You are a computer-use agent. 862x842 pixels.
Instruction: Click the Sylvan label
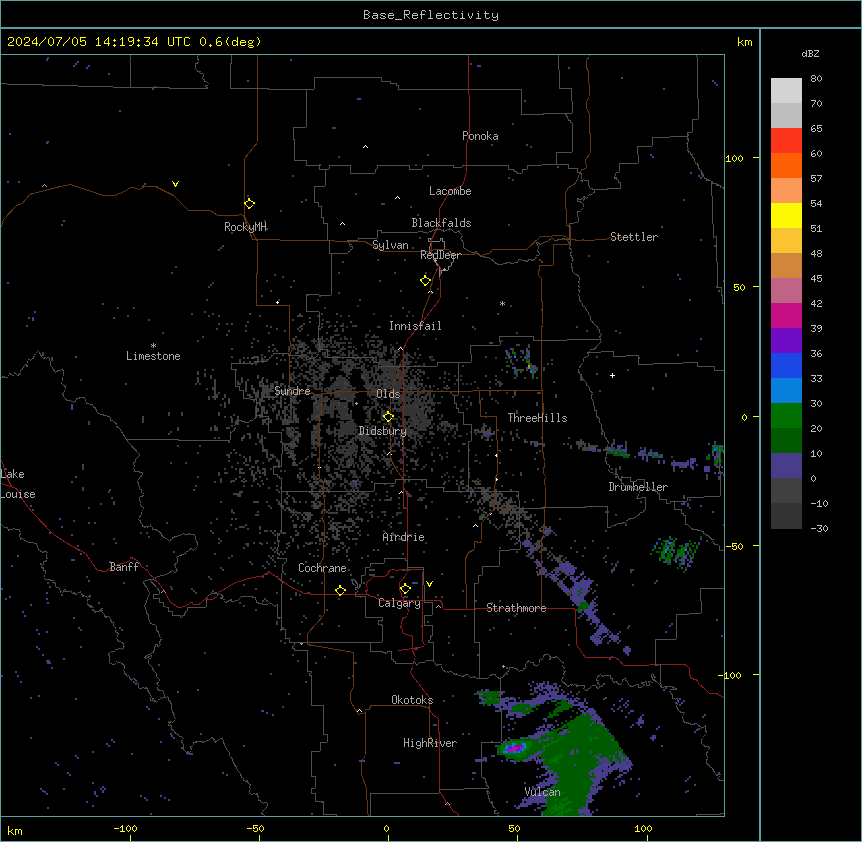click(x=390, y=245)
